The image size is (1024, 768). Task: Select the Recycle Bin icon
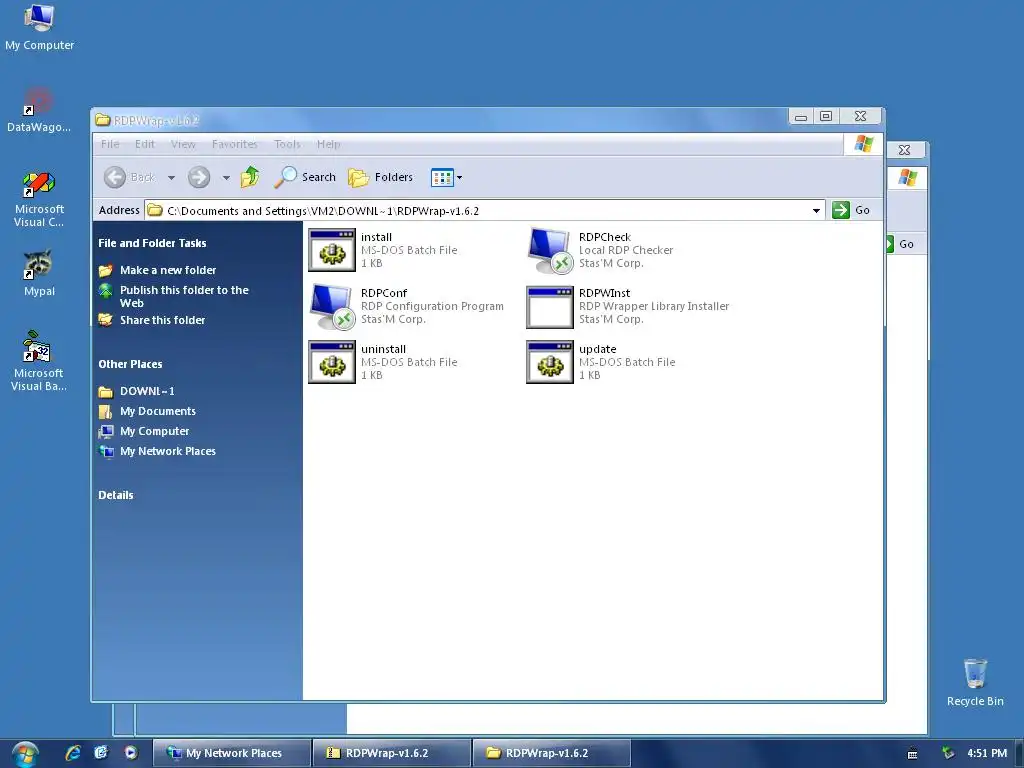(975, 682)
